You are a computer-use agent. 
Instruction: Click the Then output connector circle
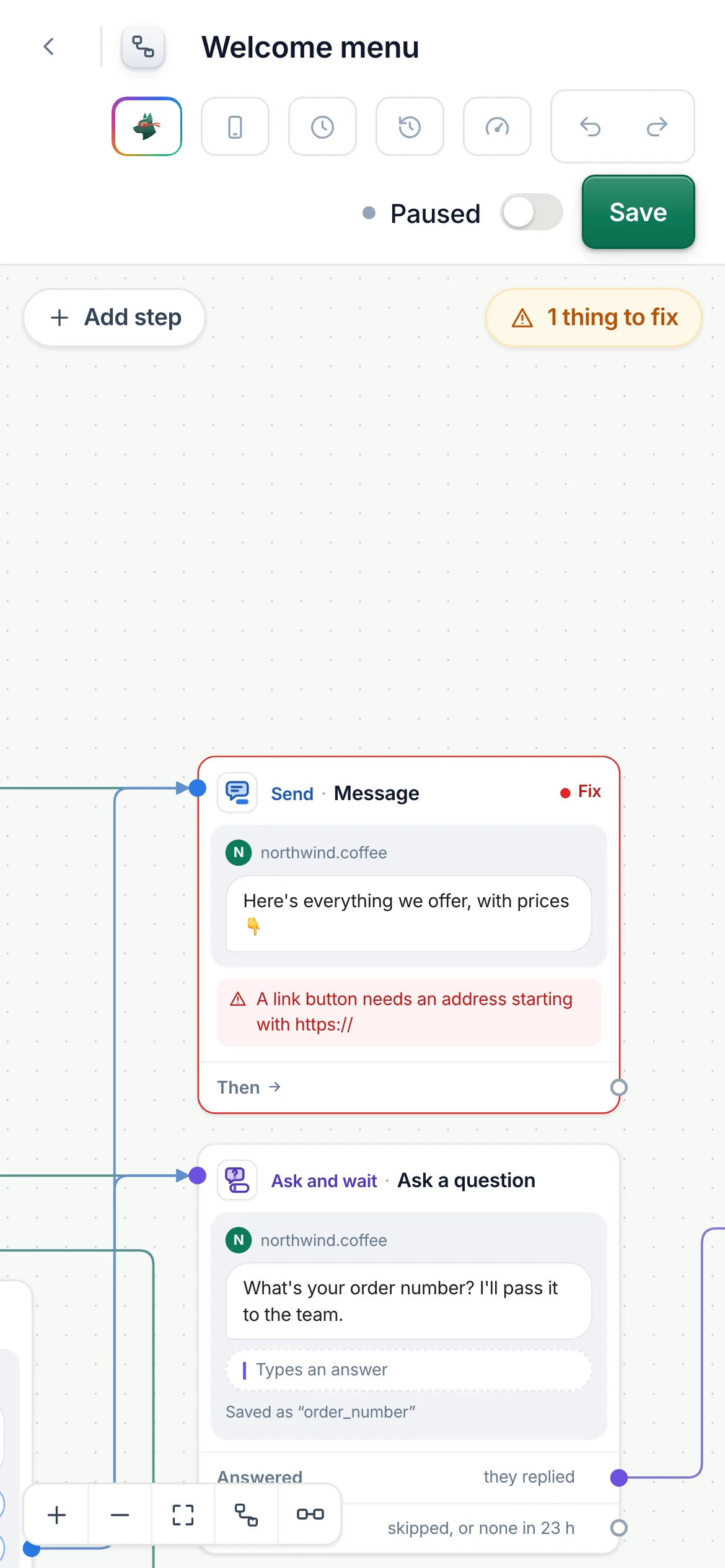pos(618,1087)
